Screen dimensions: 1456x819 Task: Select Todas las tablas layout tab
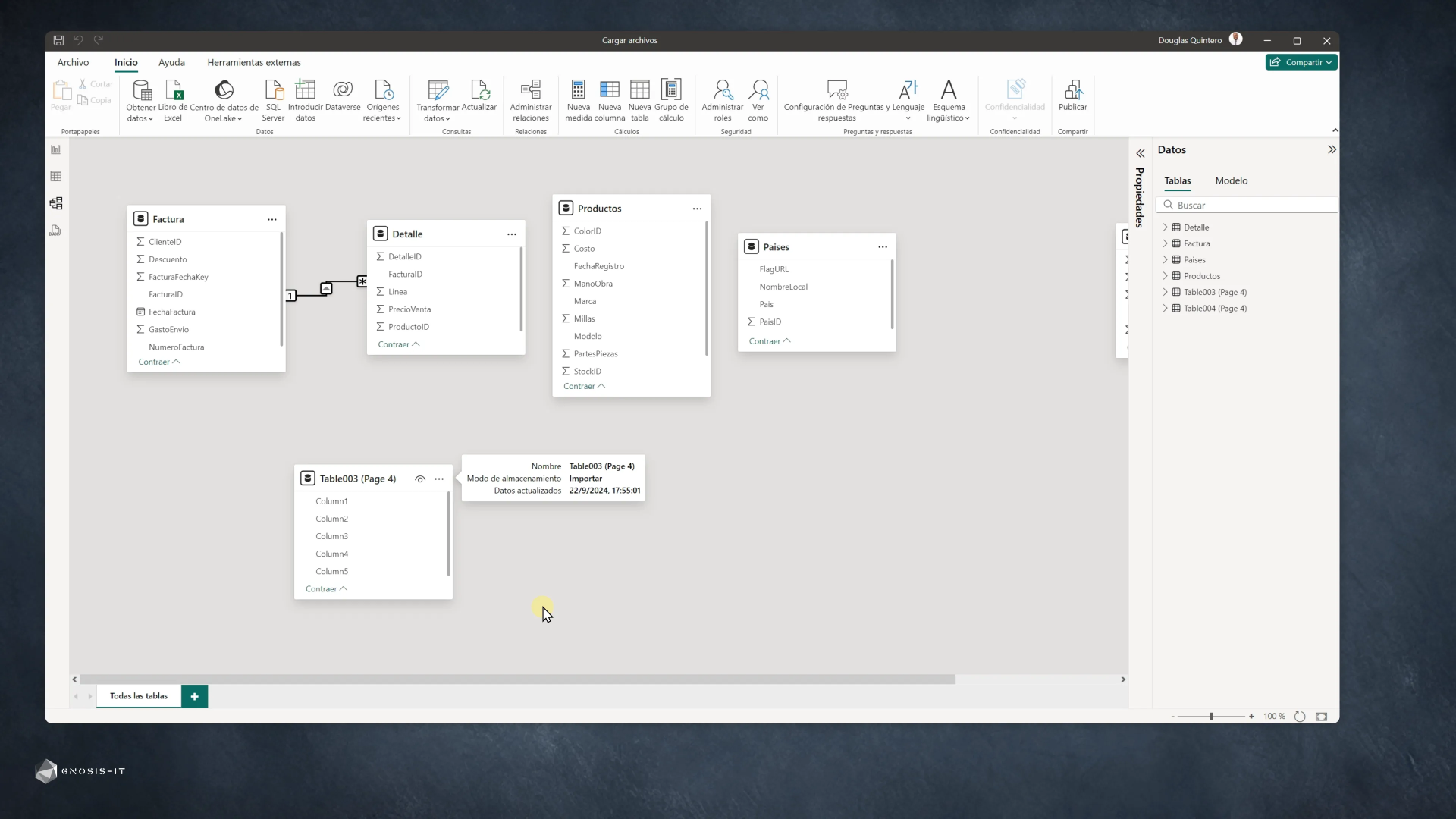(139, 696)
